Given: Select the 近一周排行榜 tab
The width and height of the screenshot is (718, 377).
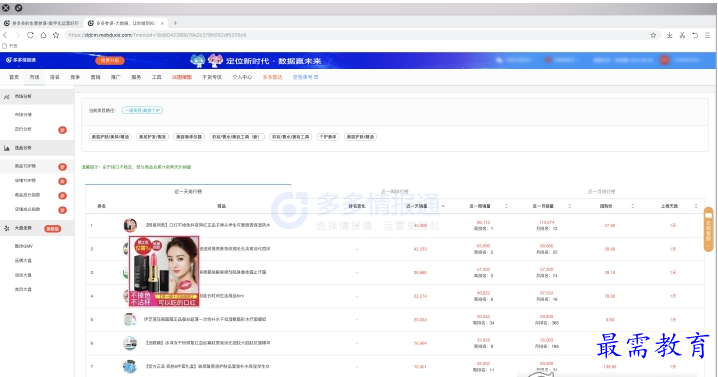Looking at the screenshot, I should [394, 191].
